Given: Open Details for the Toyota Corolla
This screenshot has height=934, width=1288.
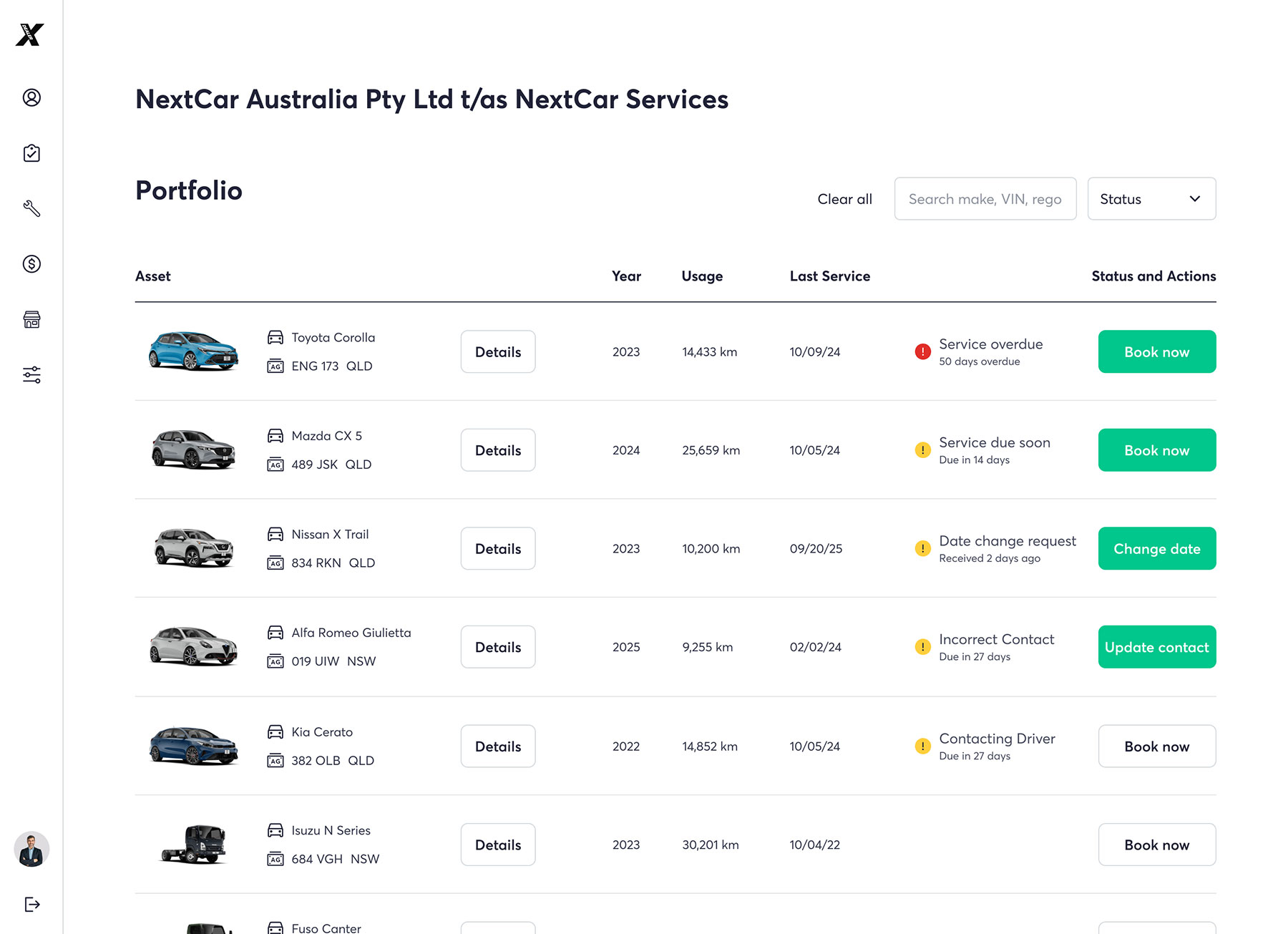Looking at the screenshot, I should pyautogui.click(x=498, y=351).
